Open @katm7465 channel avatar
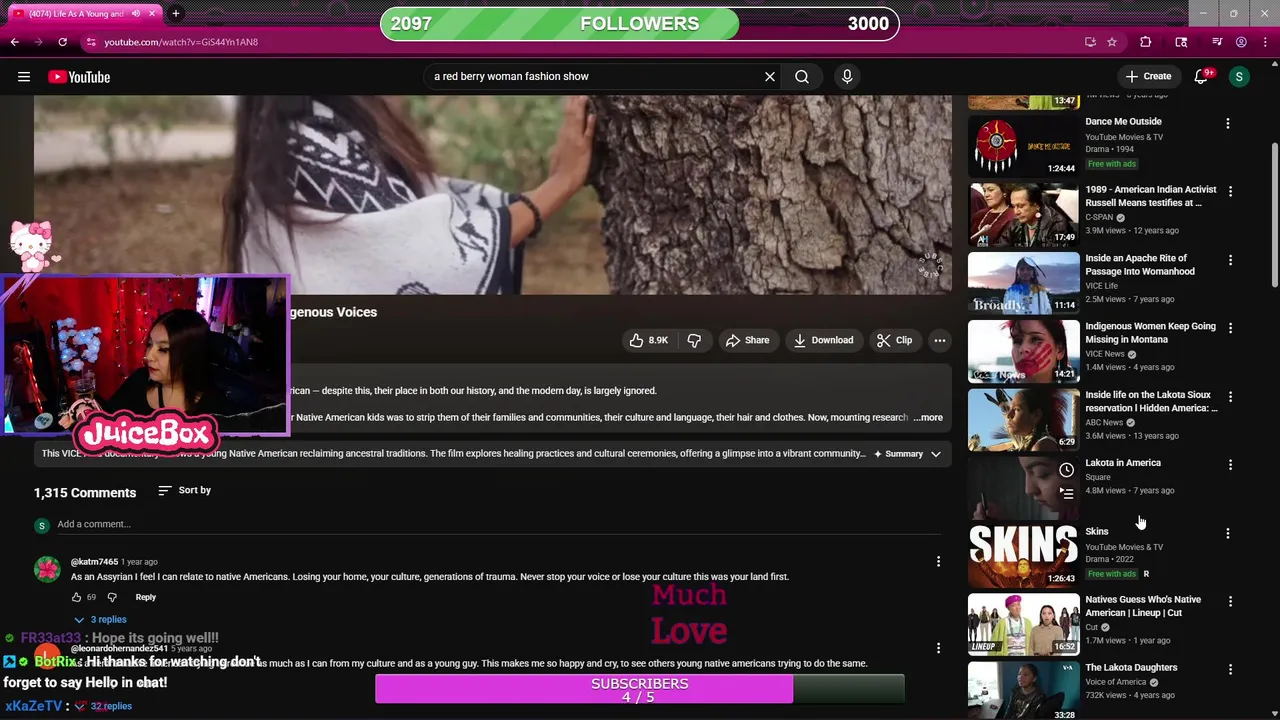The width and height of the screenshot is (1280, 720). (47, 569)
